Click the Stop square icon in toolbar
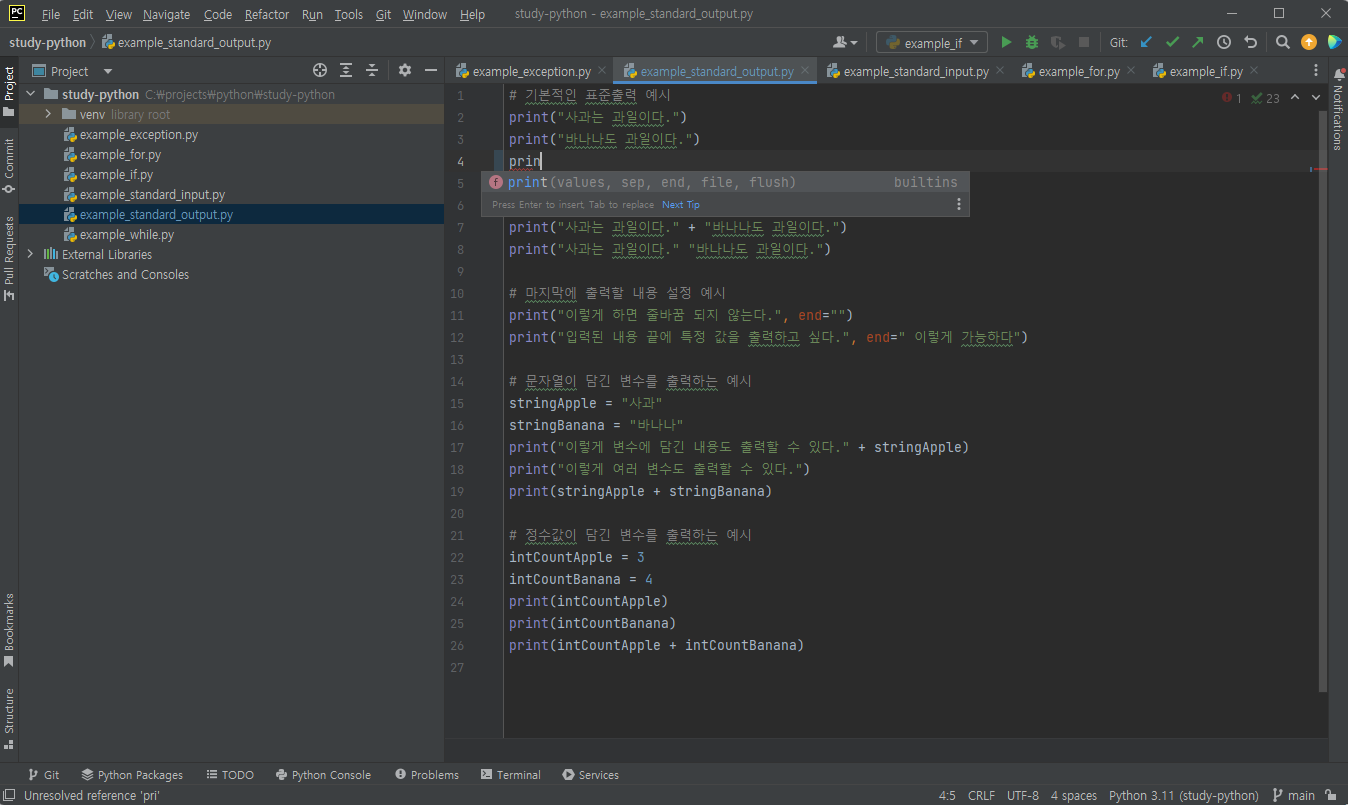This screenshot has height=805, width=1348. click(x=1084, y=42)
